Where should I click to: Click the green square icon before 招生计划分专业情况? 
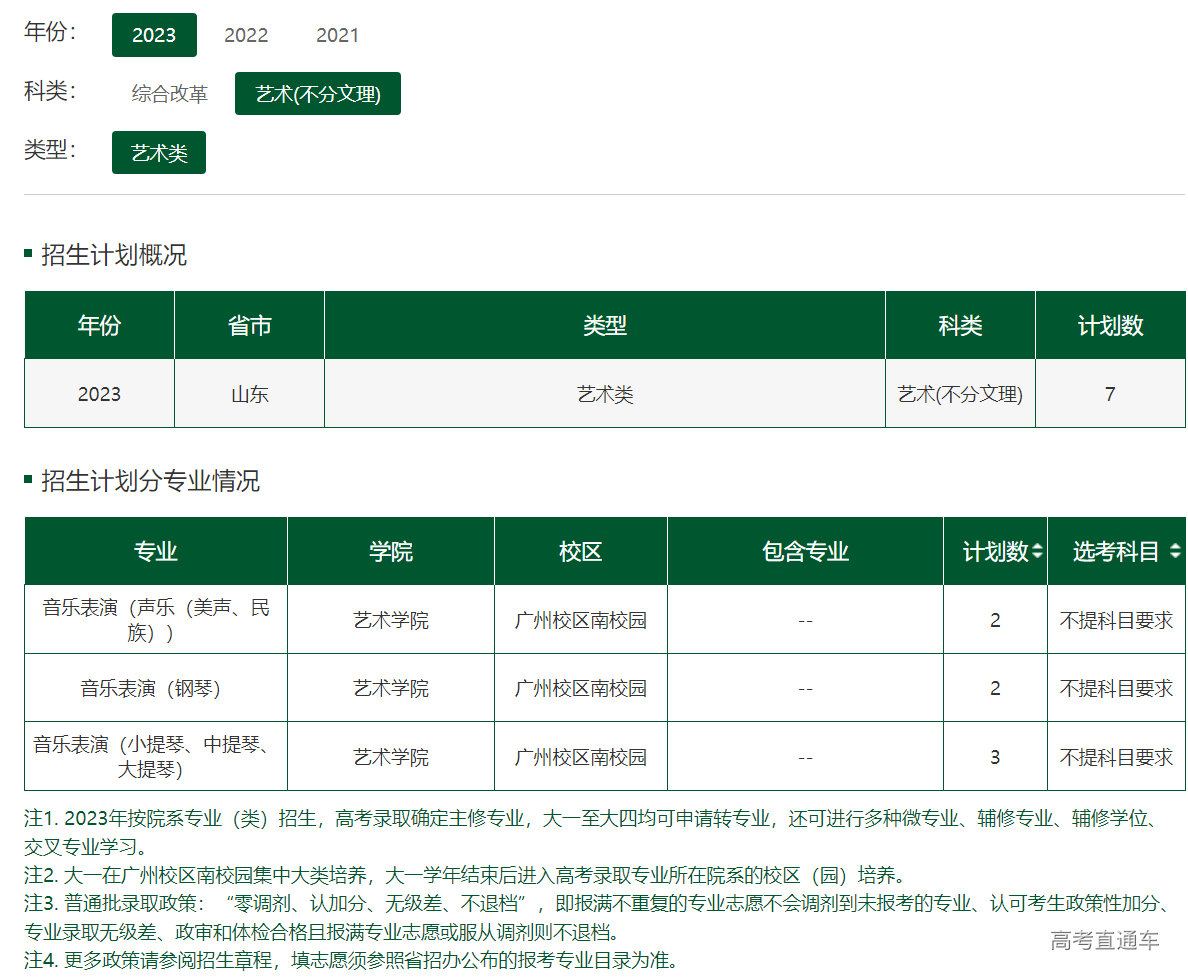click(27, 482)
